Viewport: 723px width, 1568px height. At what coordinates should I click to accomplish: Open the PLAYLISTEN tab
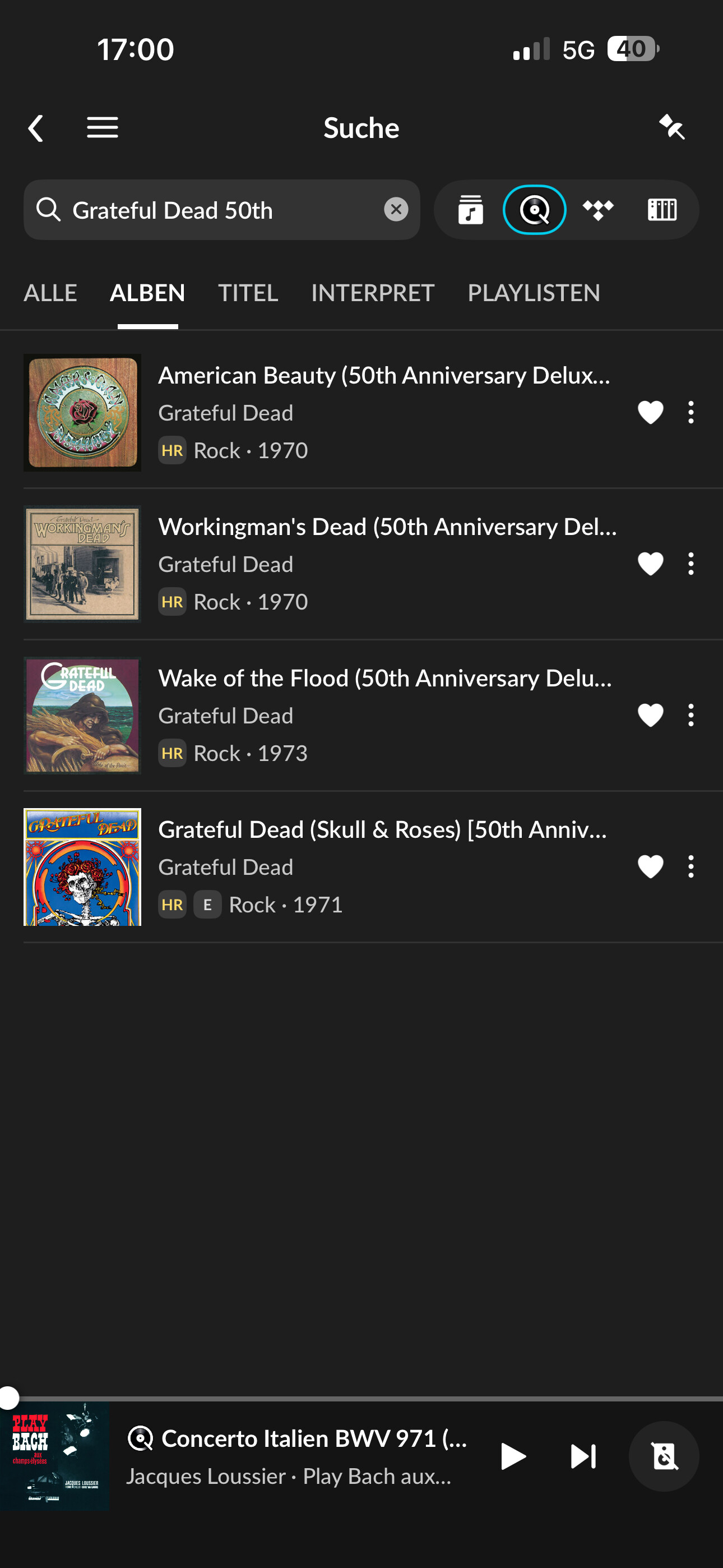534,293
